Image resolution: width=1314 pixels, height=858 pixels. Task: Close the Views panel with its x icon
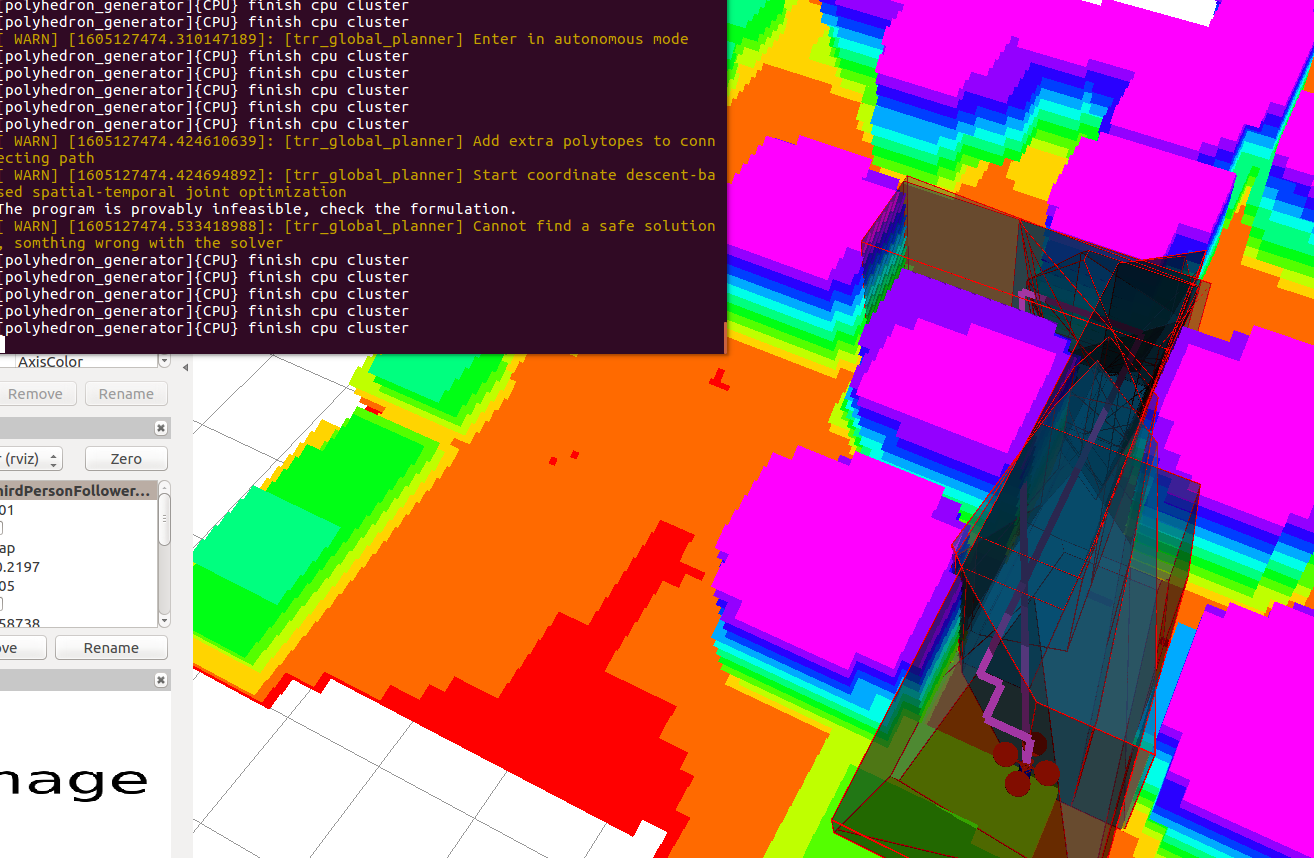click(x=161, y=427)
